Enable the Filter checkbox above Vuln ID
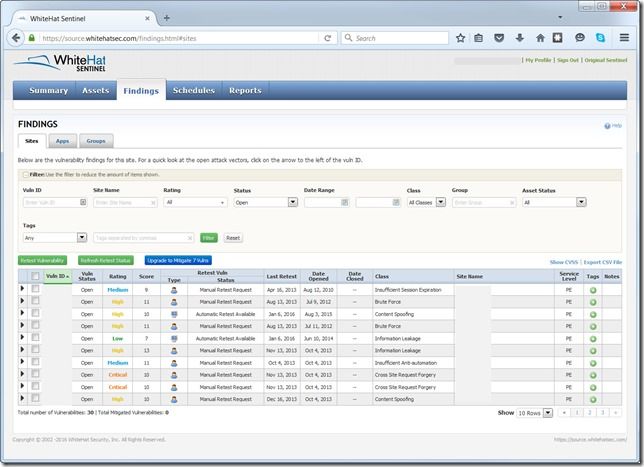This screenshot has height=467, width=644. point(26,175)
